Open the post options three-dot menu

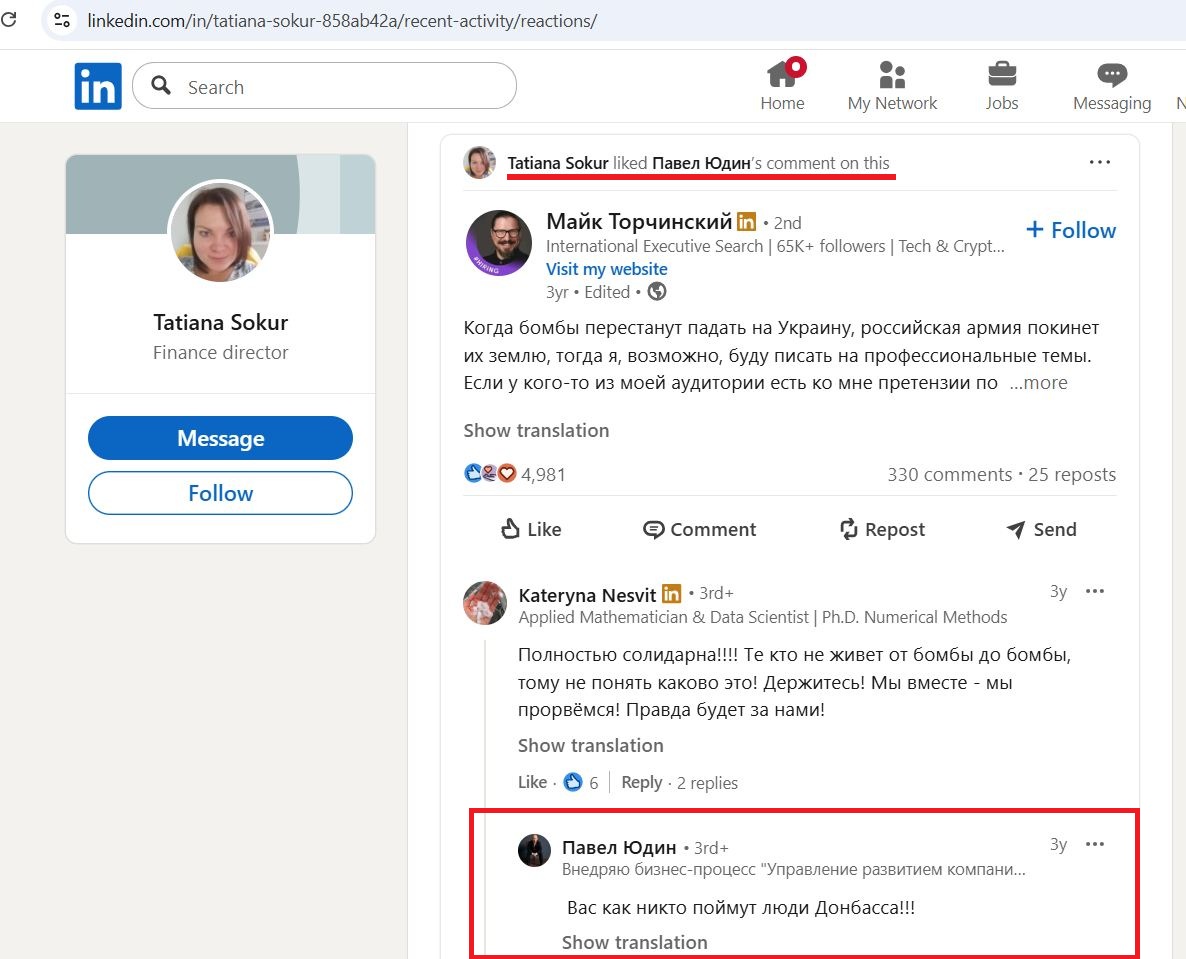tap(1099, 162)
